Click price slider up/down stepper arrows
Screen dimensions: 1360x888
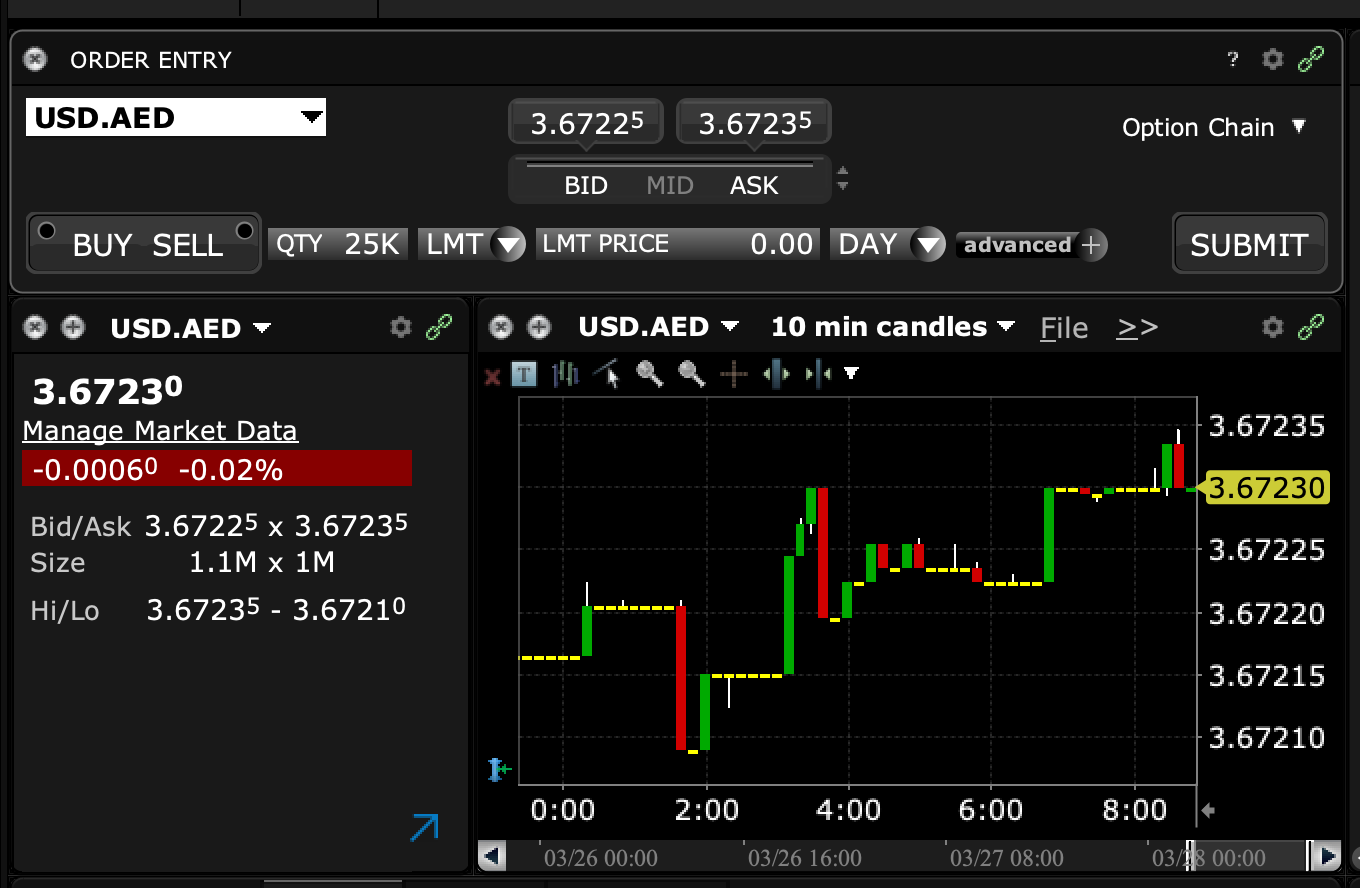pos(842,178)
